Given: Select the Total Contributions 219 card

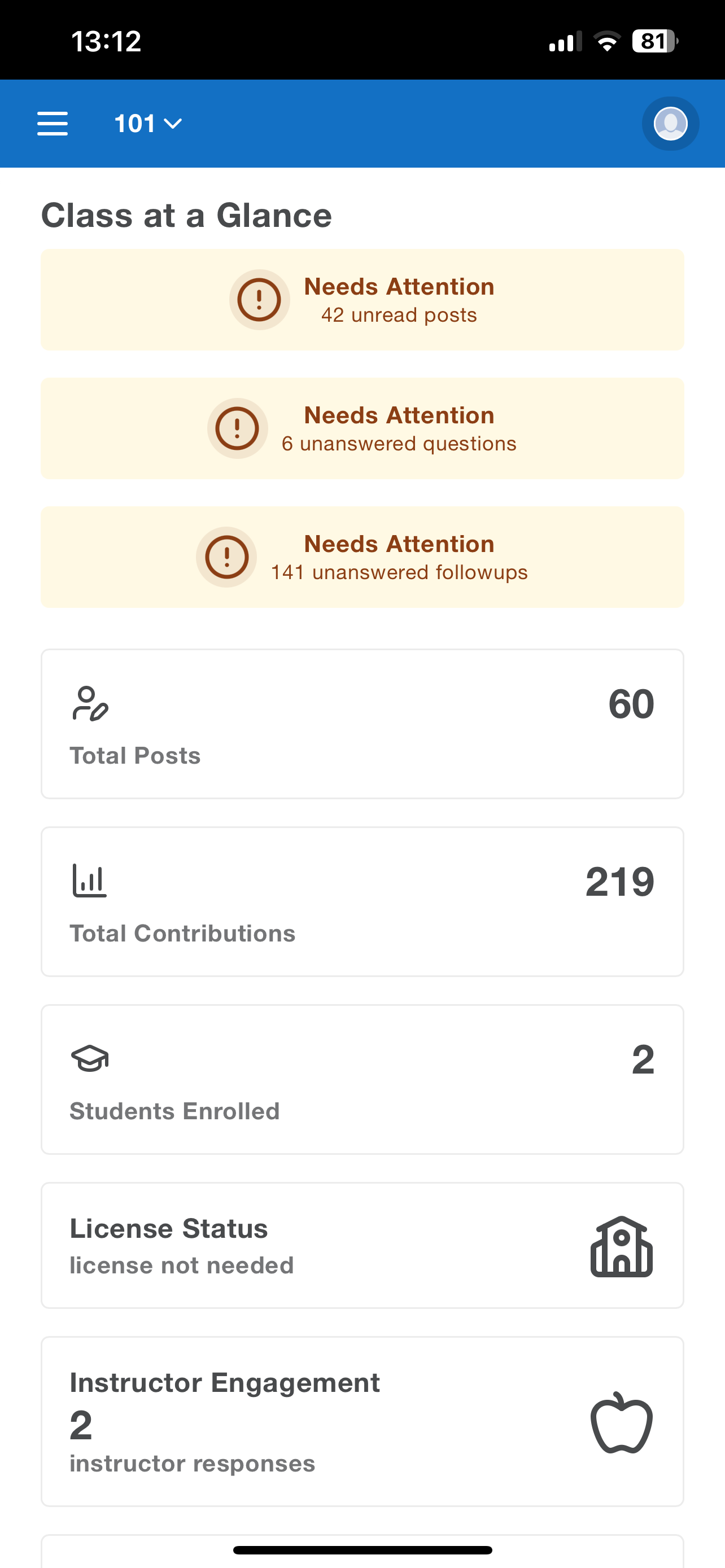Looking at the screenshot, I should (362, 901).
